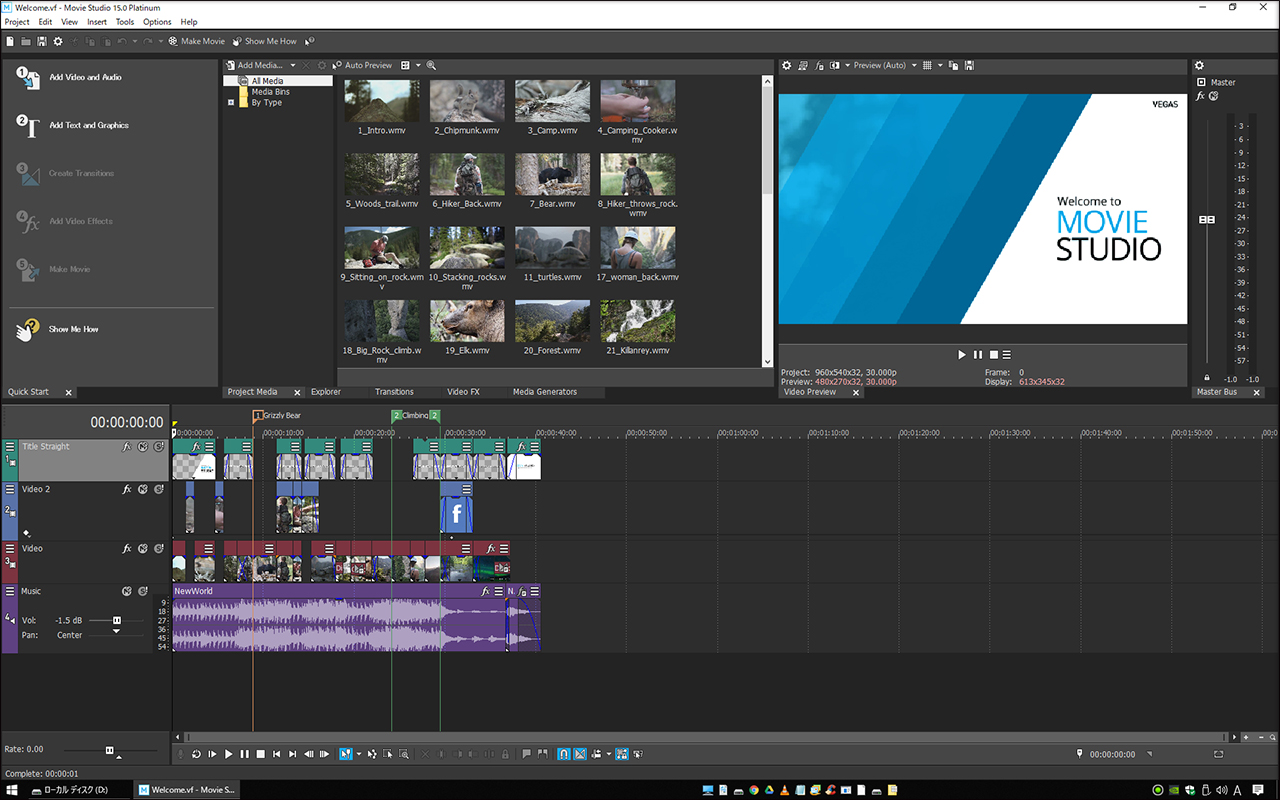
Task: Open the Insert menu
Action: pyautogui.click(x=97, y=21)
